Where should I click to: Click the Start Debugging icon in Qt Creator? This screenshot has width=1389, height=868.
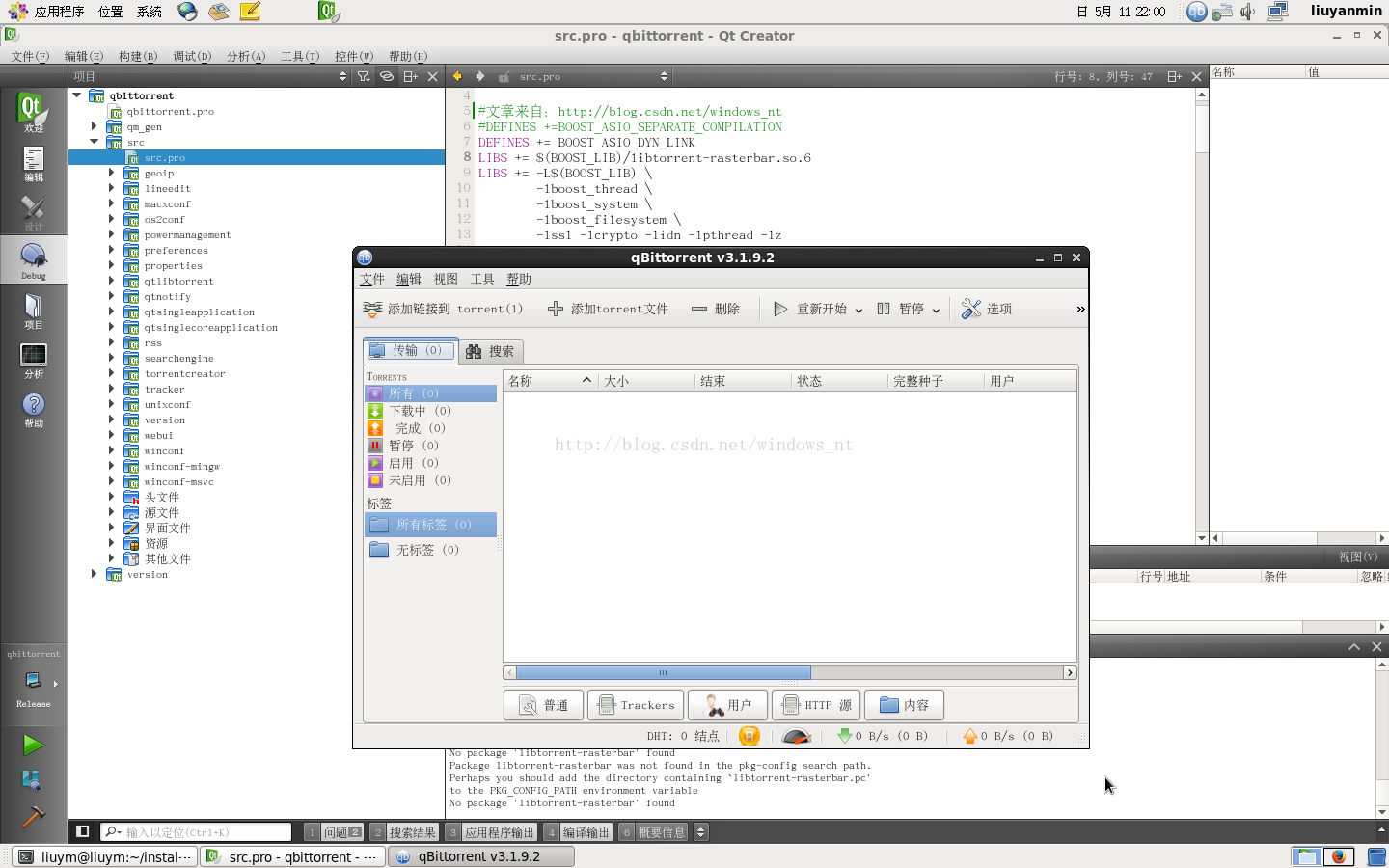(33, 779)
